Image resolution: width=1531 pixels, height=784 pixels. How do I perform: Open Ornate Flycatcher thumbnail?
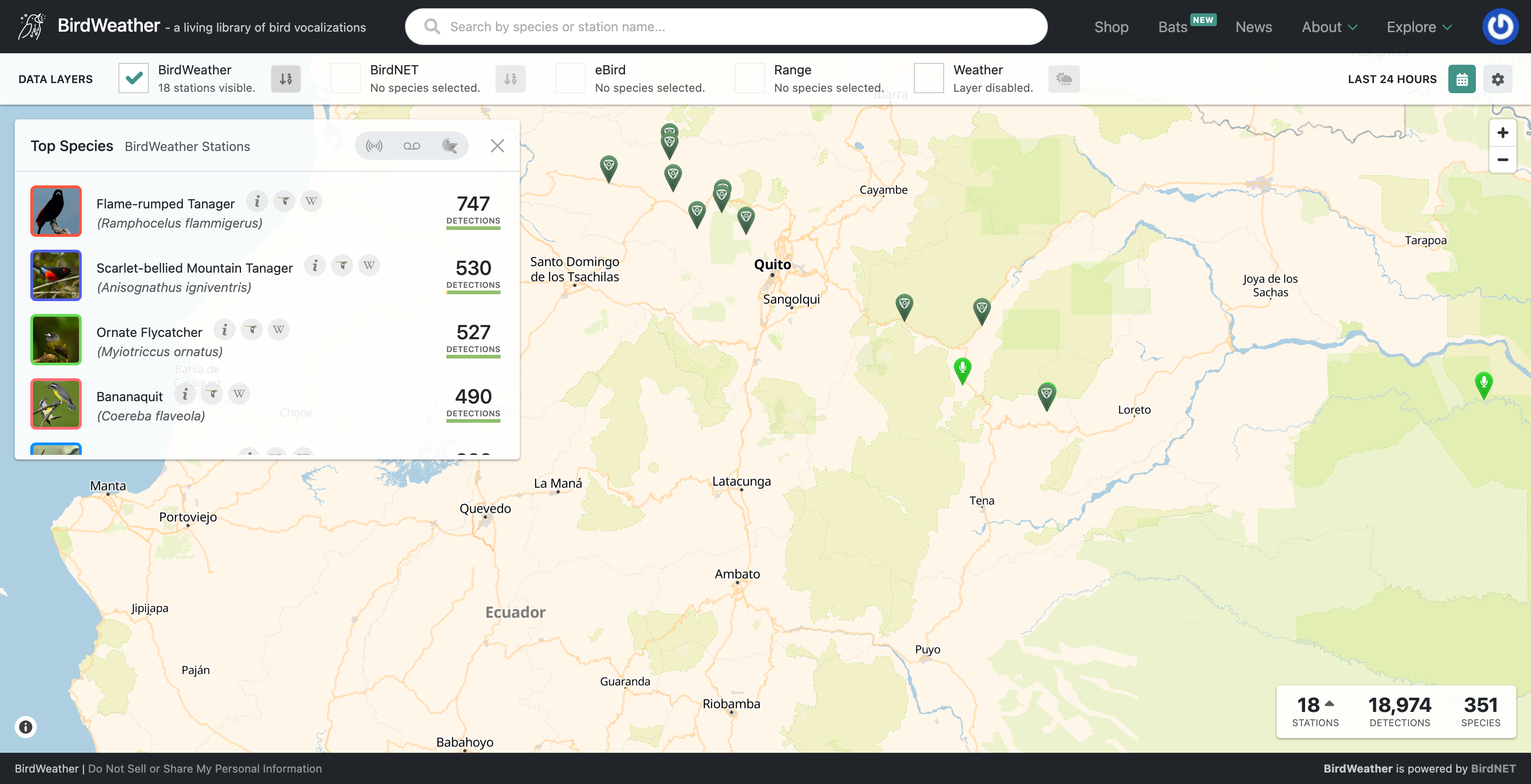coord(56,339)
